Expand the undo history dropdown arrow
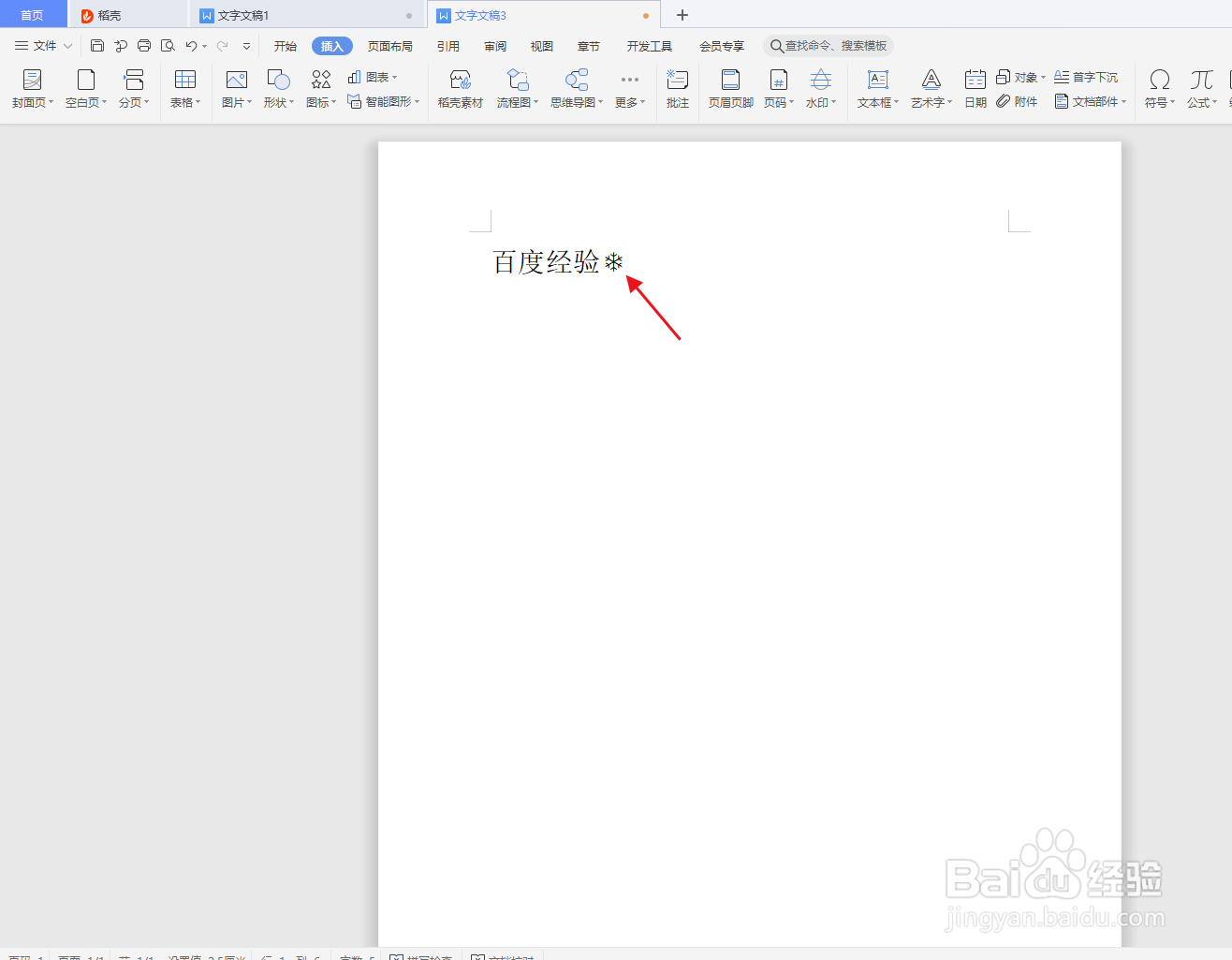 pos(205,46)
